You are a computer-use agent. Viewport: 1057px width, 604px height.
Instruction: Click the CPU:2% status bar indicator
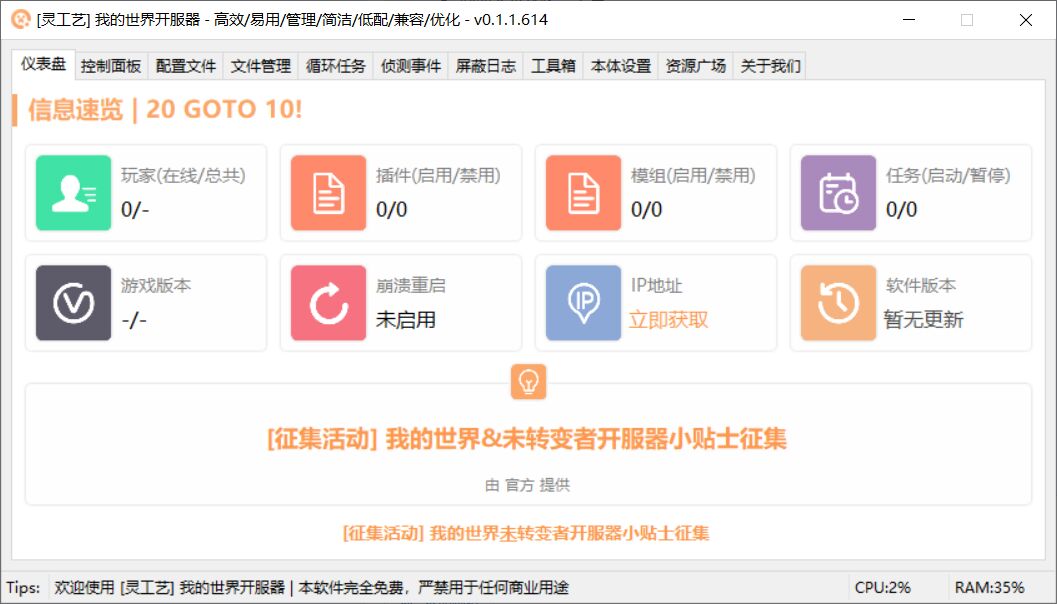pyautogui.click(x=882, y=588)
